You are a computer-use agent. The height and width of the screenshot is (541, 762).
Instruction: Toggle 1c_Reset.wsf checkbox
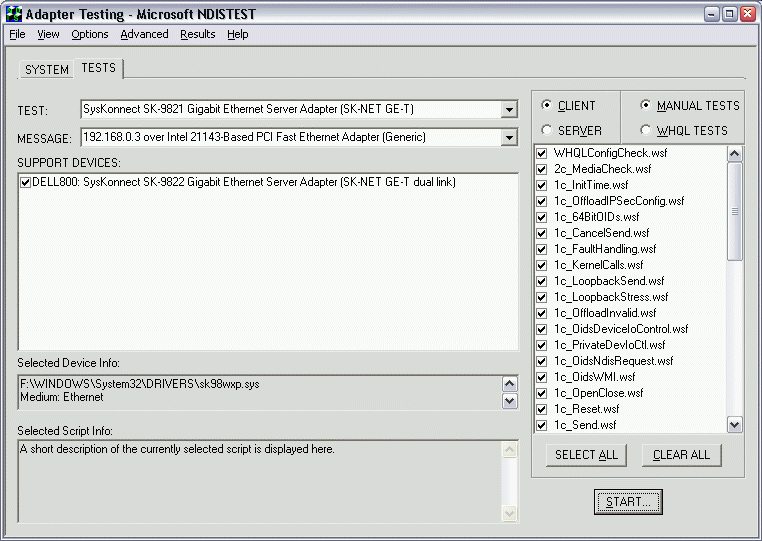pos(541,410)
